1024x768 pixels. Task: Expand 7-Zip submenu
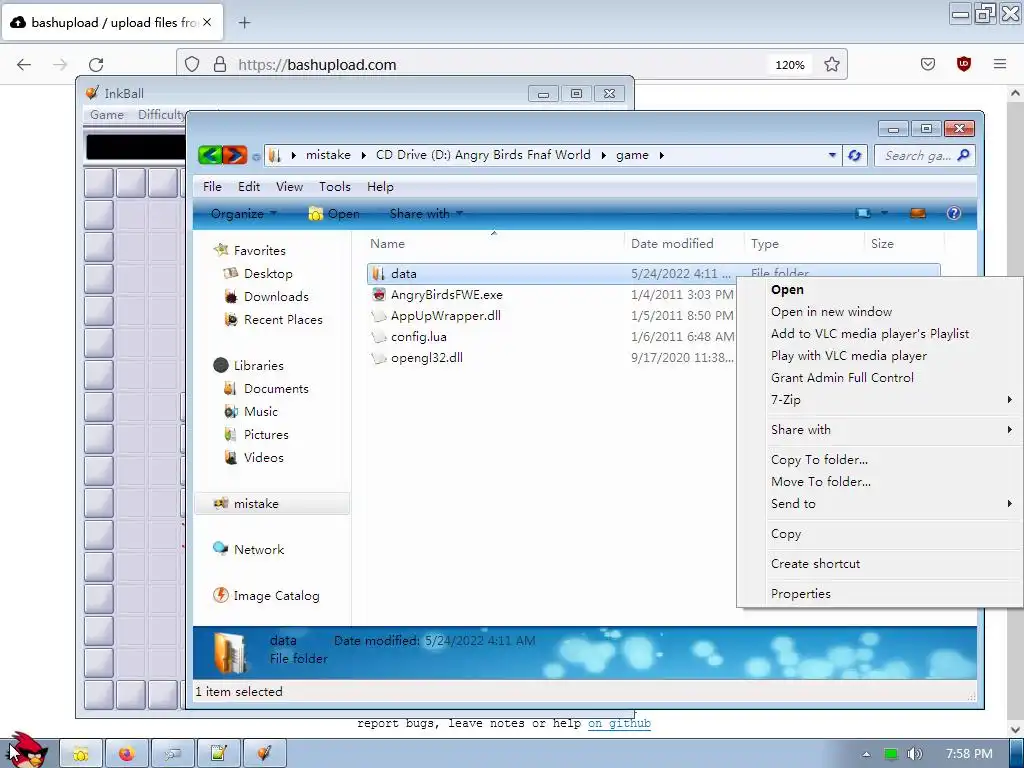click(x=879, y=400)
